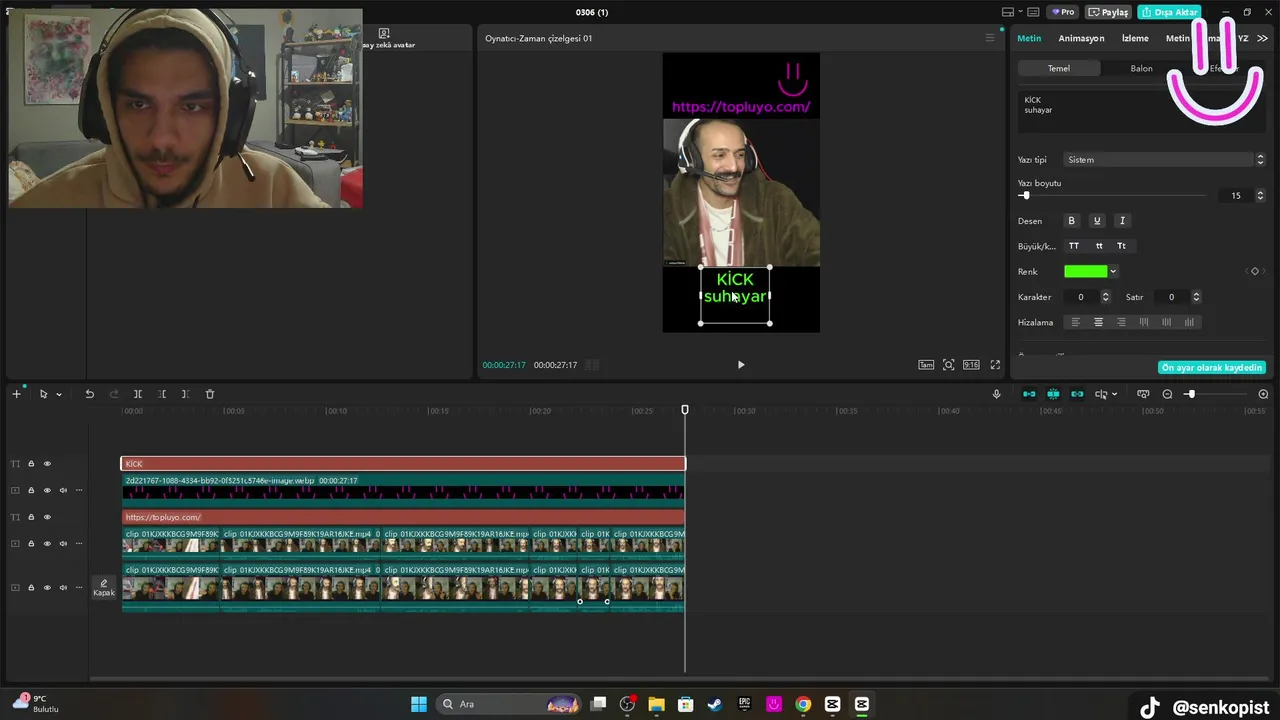
Task: Open CapCut from the Windows taskbar
Action: click(861, 704)
